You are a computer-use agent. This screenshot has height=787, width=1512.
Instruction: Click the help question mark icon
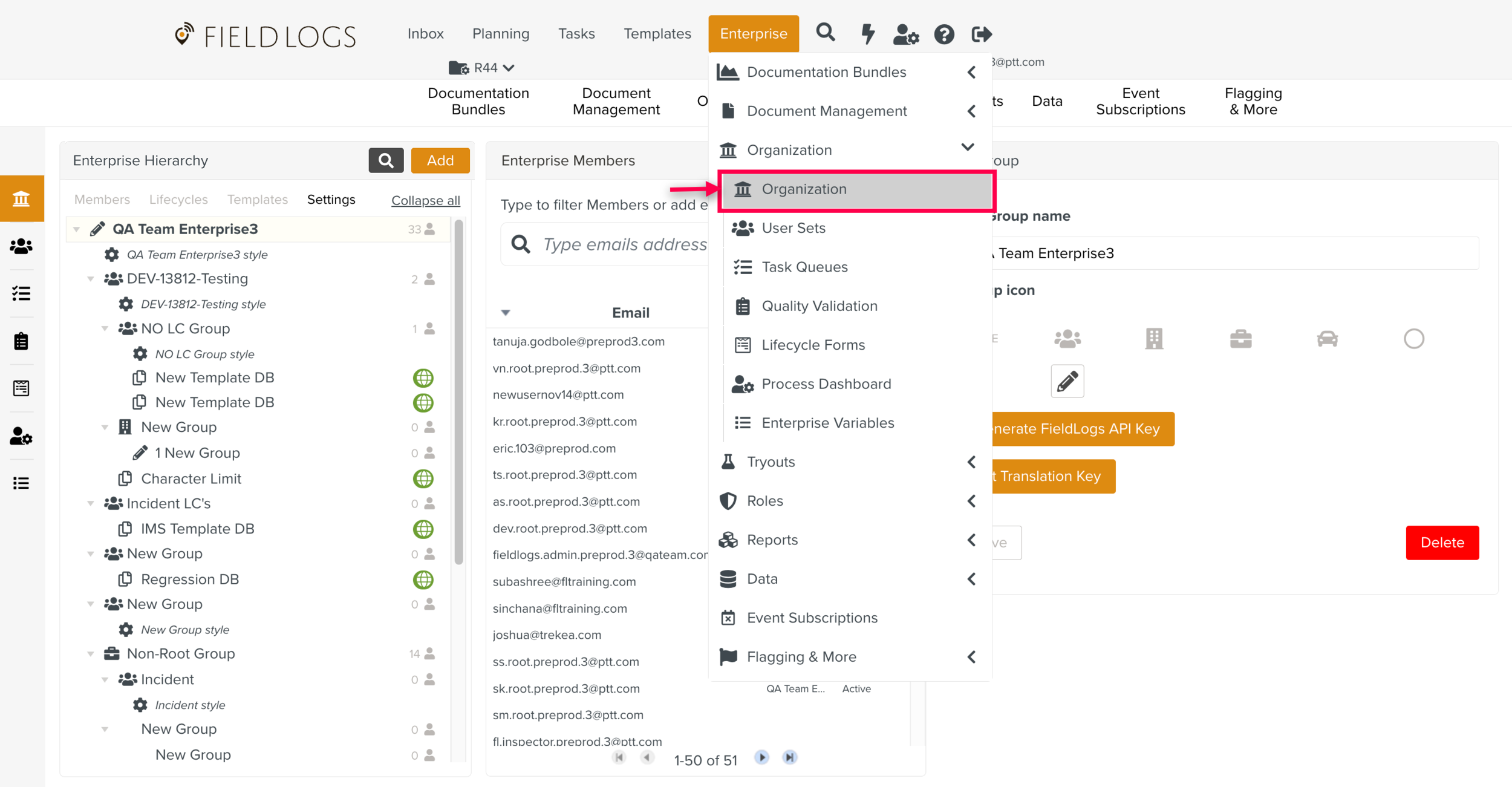943,34
